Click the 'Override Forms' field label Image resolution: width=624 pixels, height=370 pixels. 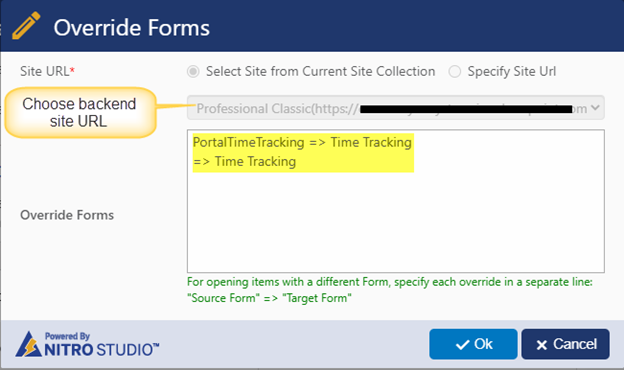pos(67,215)
